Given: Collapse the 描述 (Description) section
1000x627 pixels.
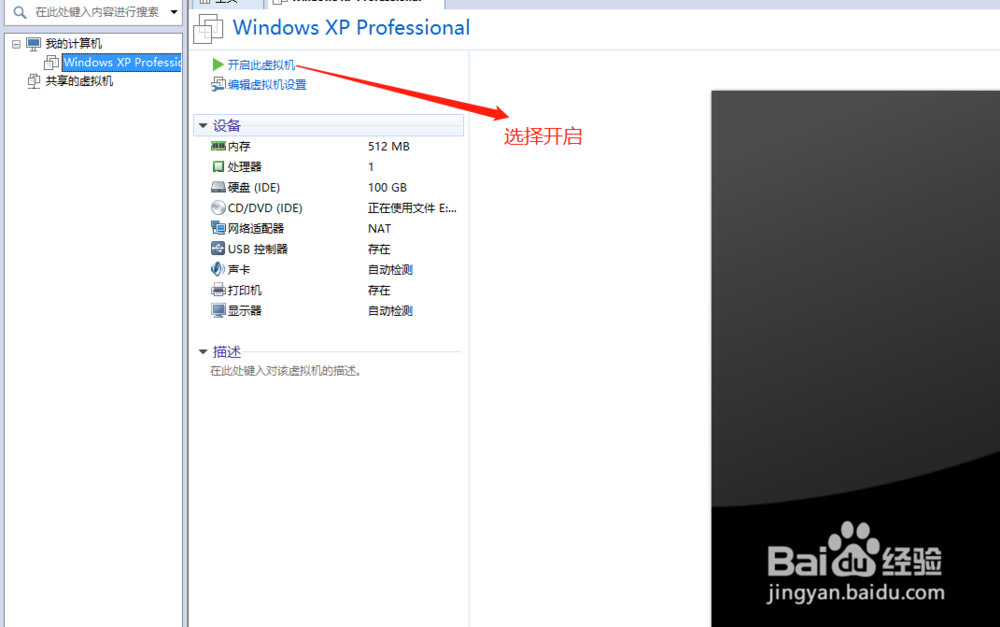Looking at the screenshot, I should [203, 351].
